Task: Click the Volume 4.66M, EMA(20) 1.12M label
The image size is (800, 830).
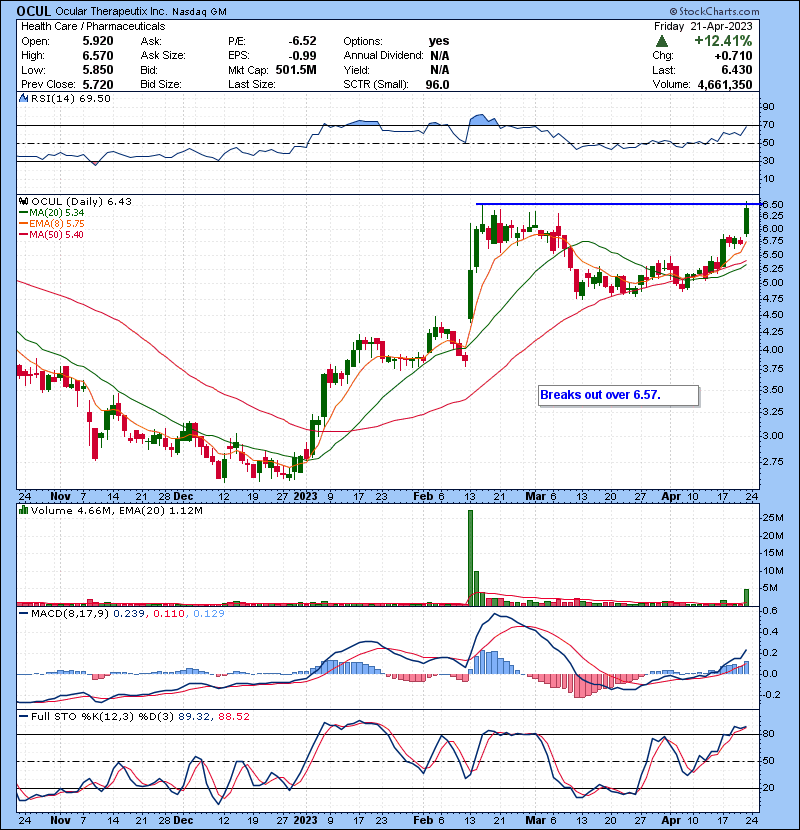Action: pos(116,511)
